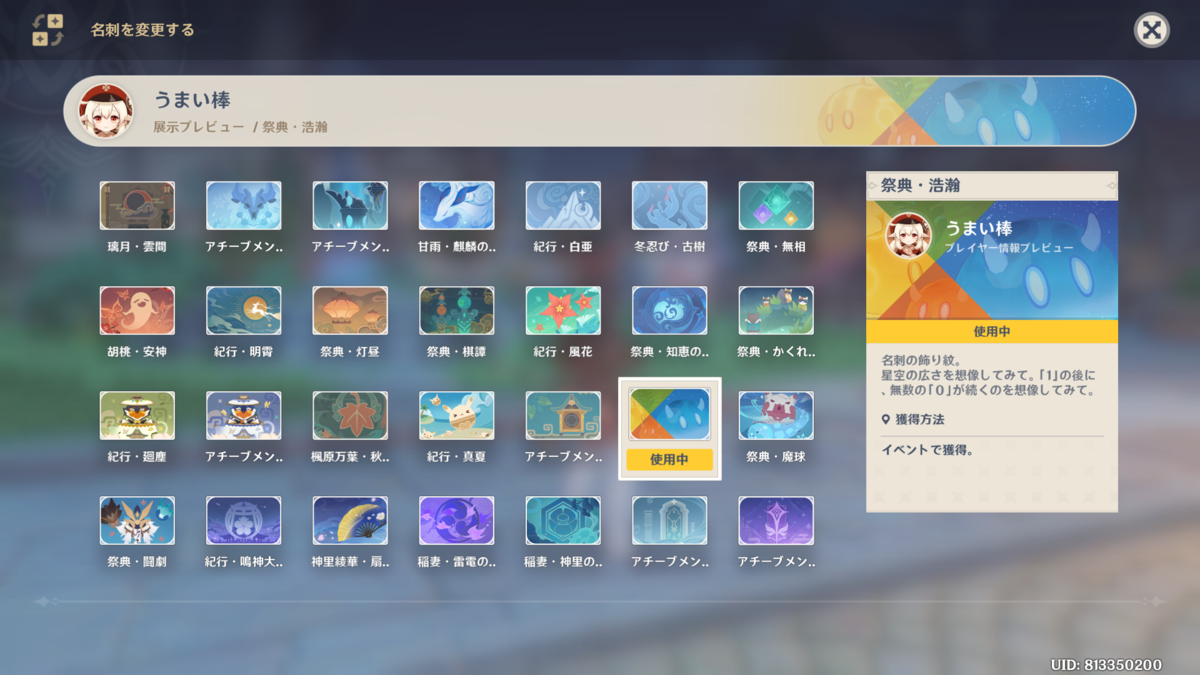Select the 胡桃・安神 ghost namecard
1200x675 pixels.
(137, 311)
